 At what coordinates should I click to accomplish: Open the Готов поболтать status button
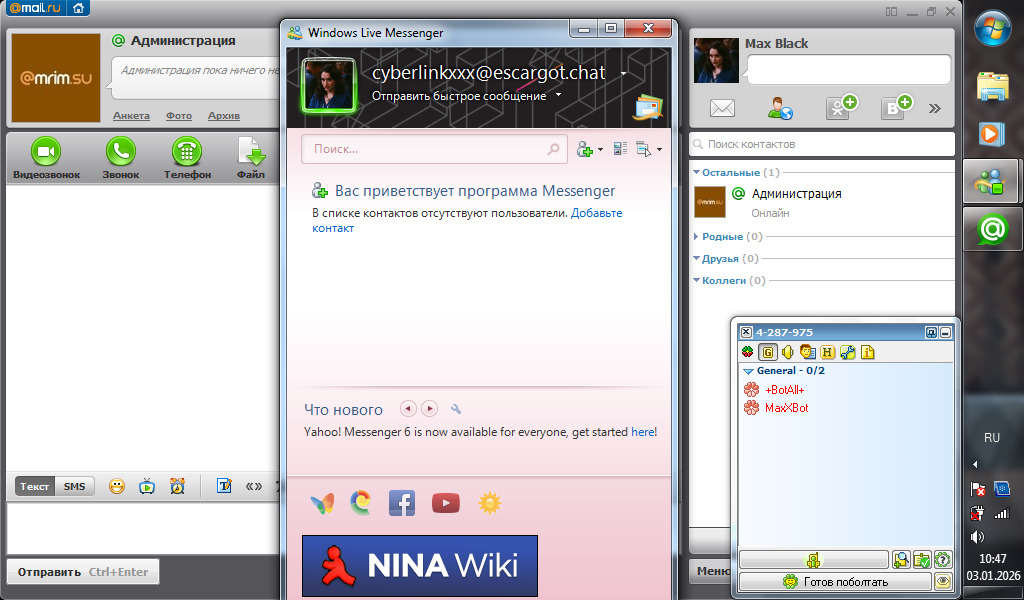[x=835, y=581]
